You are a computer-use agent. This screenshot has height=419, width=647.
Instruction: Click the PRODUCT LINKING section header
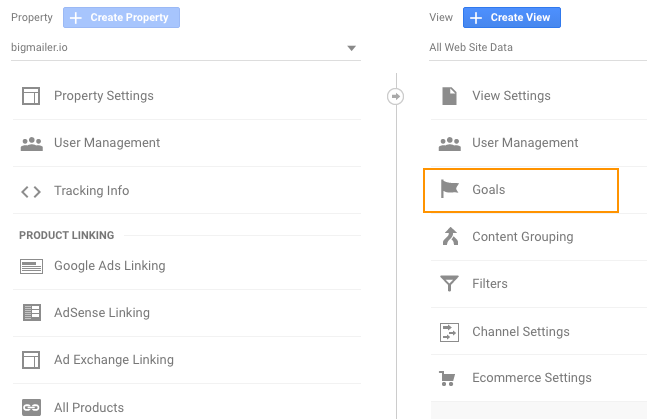(x=66, y=235)
